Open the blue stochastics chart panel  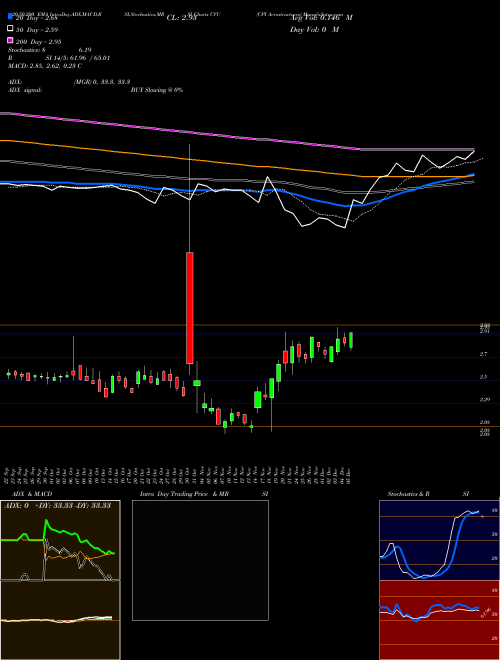coord(439,540)
